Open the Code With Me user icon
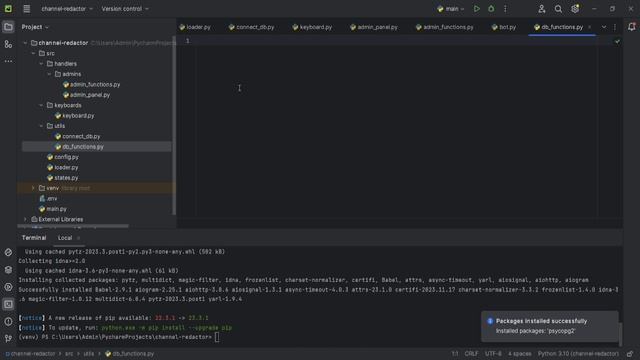 point(542,9)
